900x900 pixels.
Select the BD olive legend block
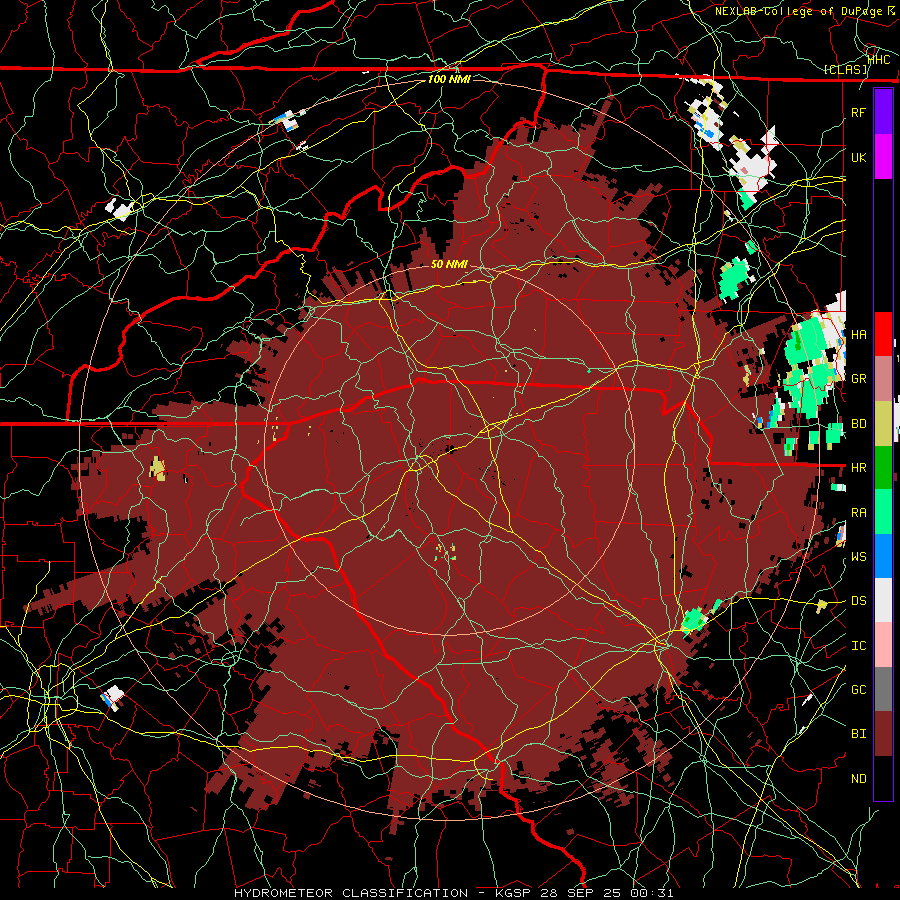coord(883,423)
